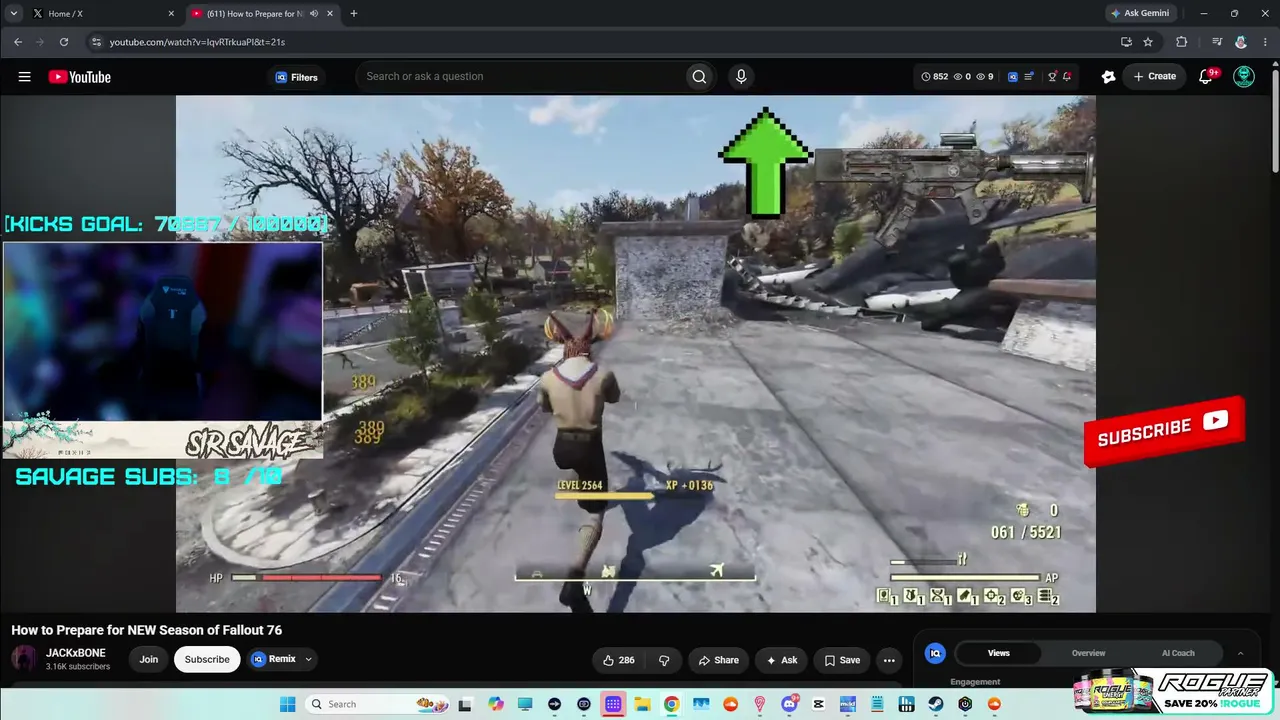Start voice search with the microphone
Viewport: 1280px width, 720px height.
[x=741, y=76]
